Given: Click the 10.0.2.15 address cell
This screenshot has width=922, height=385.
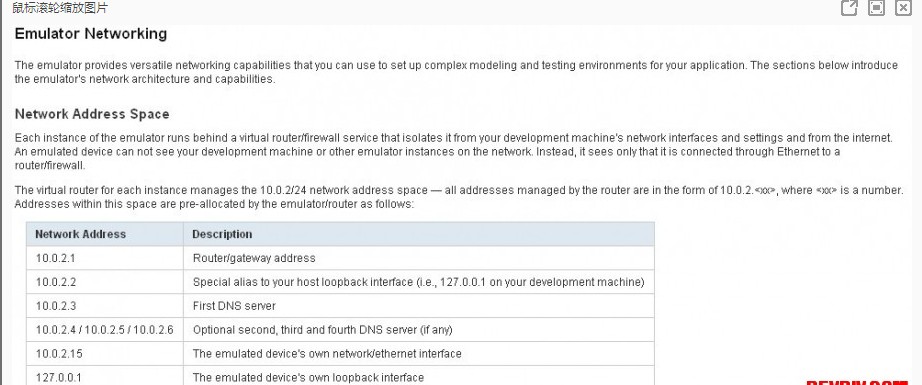Looking at the screenshot, I should click(105, 354).
